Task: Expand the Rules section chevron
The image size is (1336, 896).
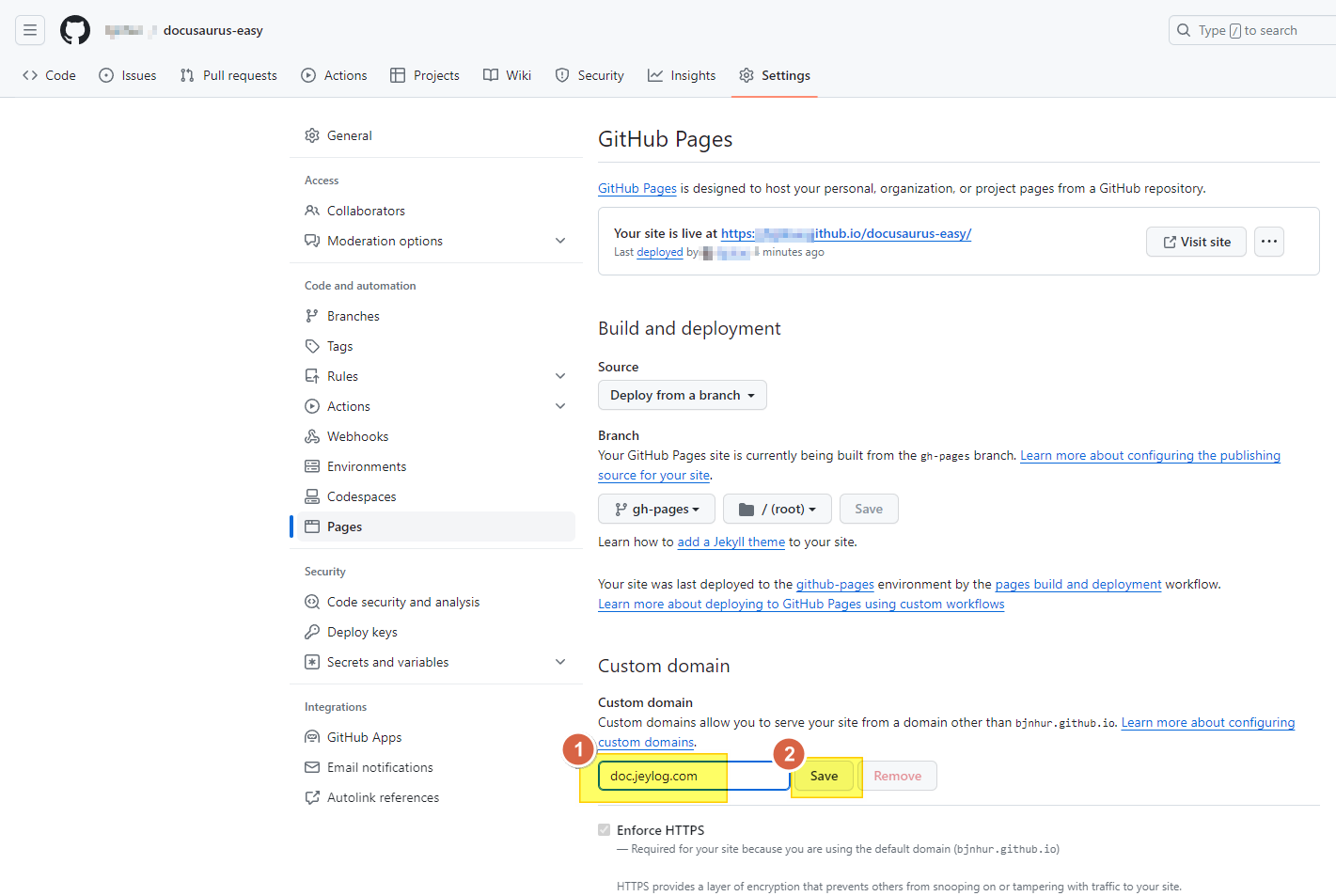Action: click(560, 376)
